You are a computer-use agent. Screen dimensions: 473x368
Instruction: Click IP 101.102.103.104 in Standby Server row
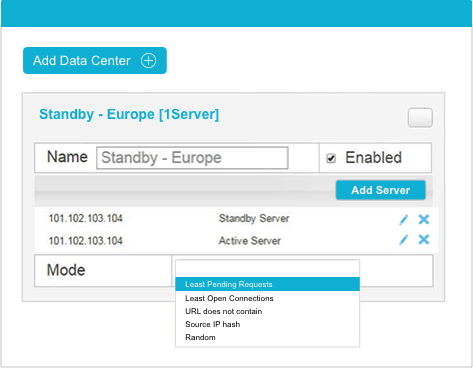pos(86,218)
